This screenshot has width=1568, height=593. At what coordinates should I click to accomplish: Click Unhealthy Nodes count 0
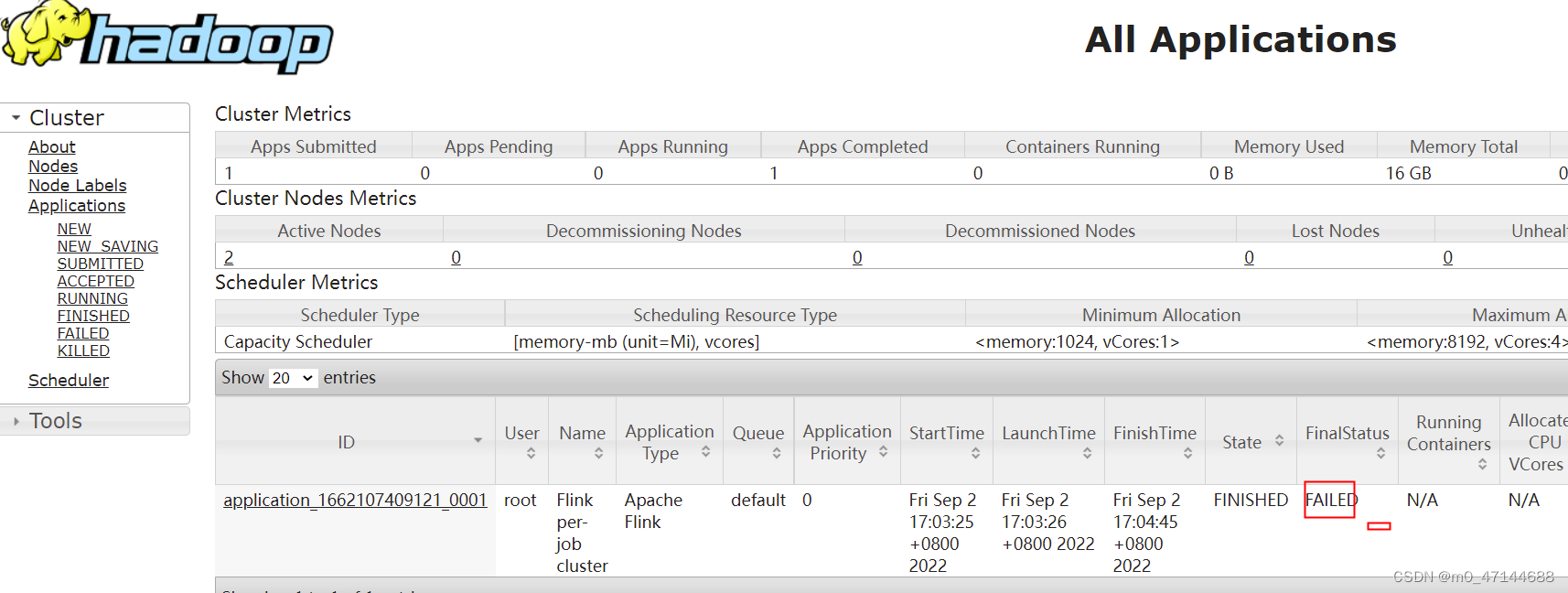tap(1447, 258)
